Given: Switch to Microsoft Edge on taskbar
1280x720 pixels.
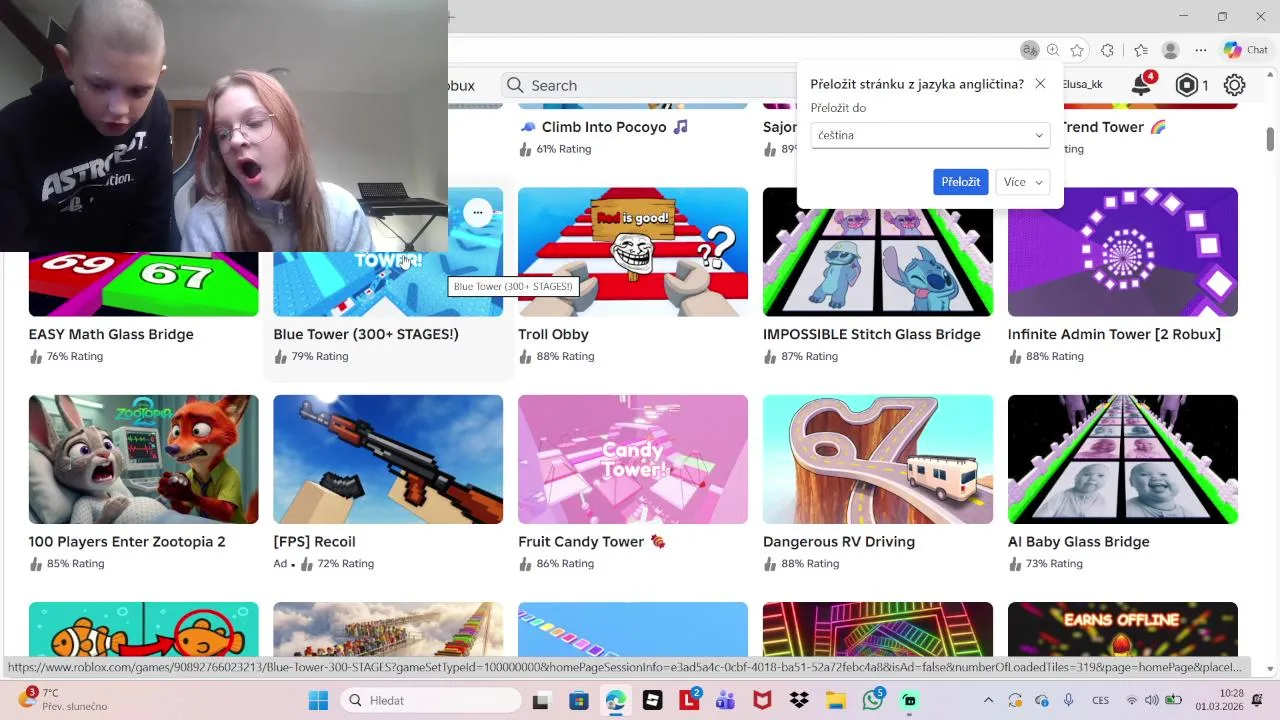Looking at the screenshot, I should [x=615, y=700].
